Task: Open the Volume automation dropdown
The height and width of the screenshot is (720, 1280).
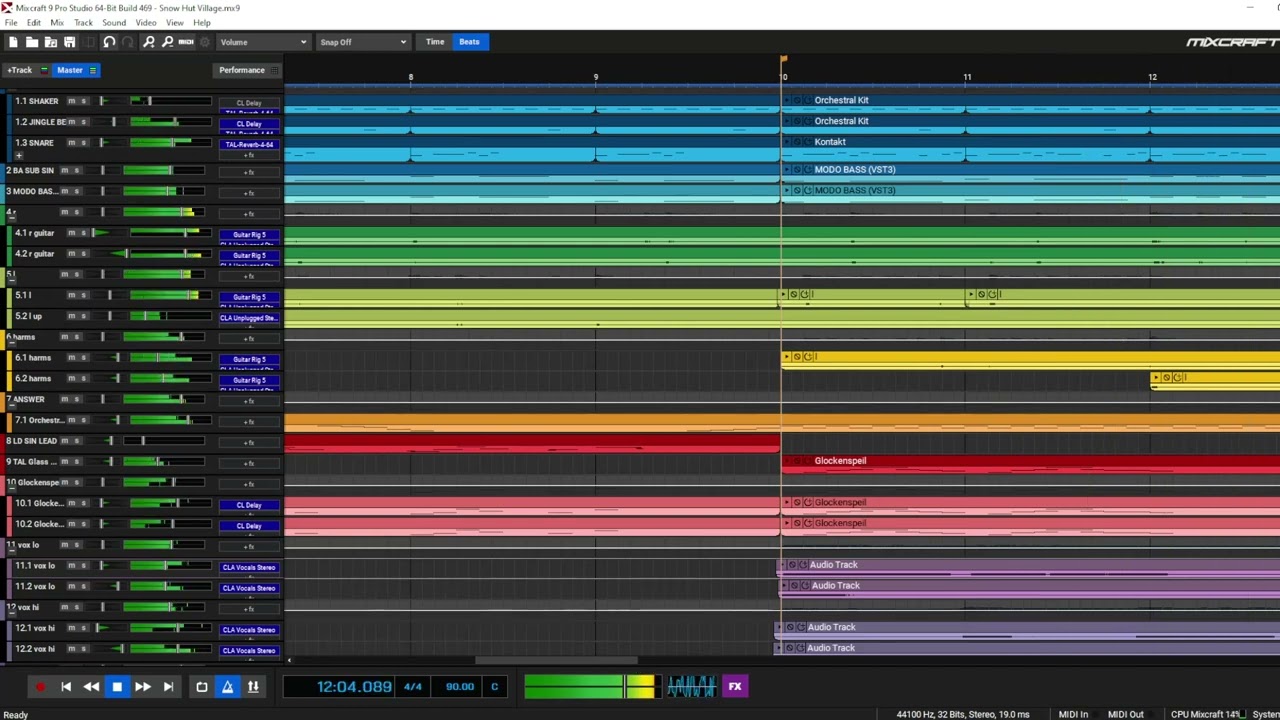Action: point(263,42)
